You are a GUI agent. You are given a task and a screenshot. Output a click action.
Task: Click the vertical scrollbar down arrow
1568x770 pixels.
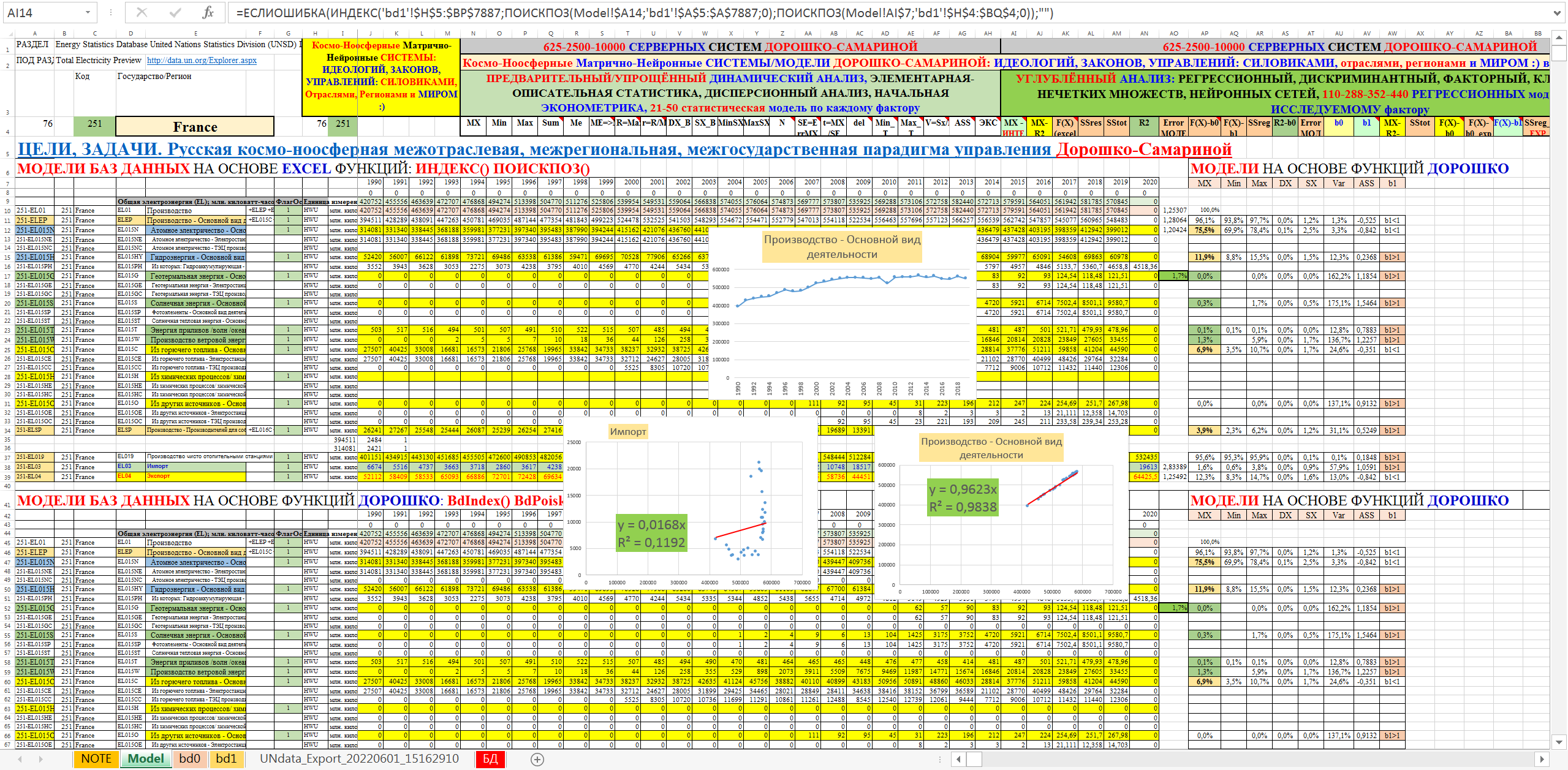pos(1559,742)
